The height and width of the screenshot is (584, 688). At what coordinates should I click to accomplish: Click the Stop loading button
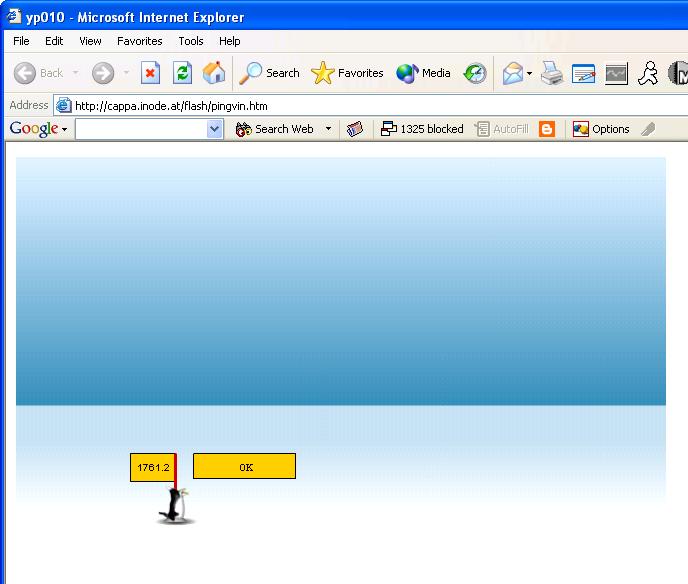[150, 73]
